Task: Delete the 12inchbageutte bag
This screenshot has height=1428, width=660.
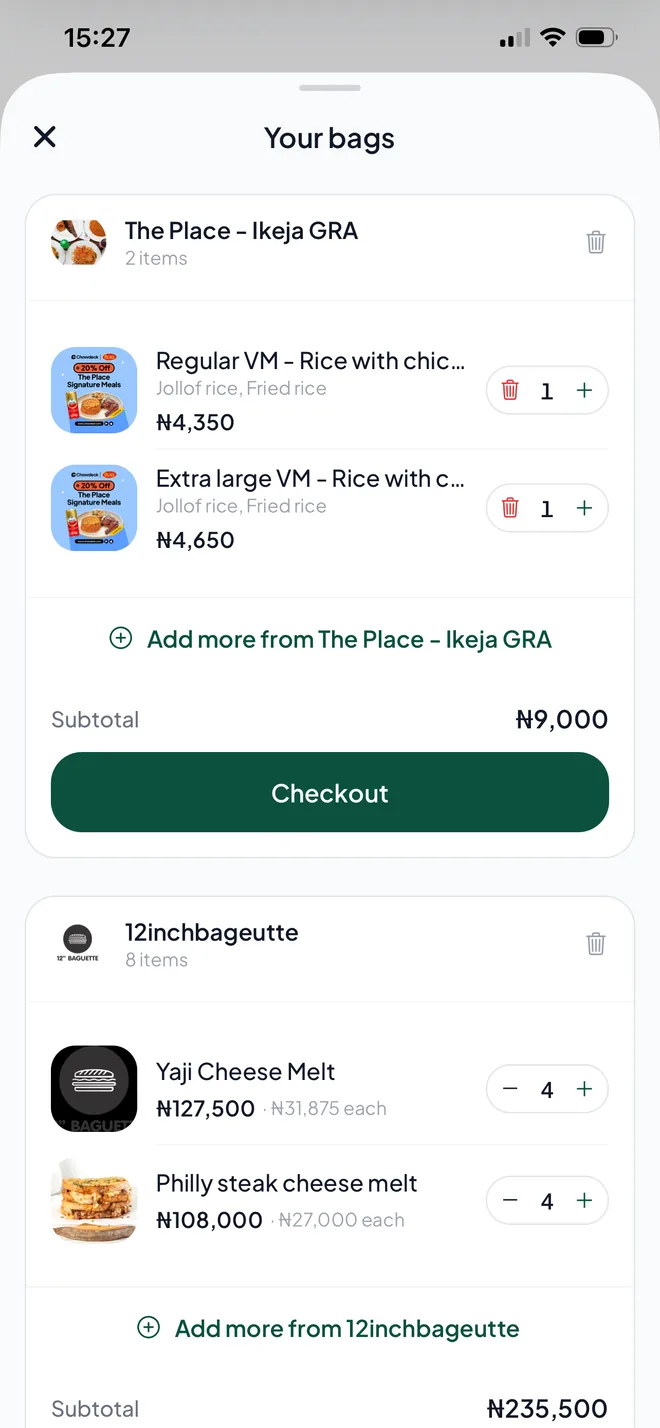Action: 596,944
